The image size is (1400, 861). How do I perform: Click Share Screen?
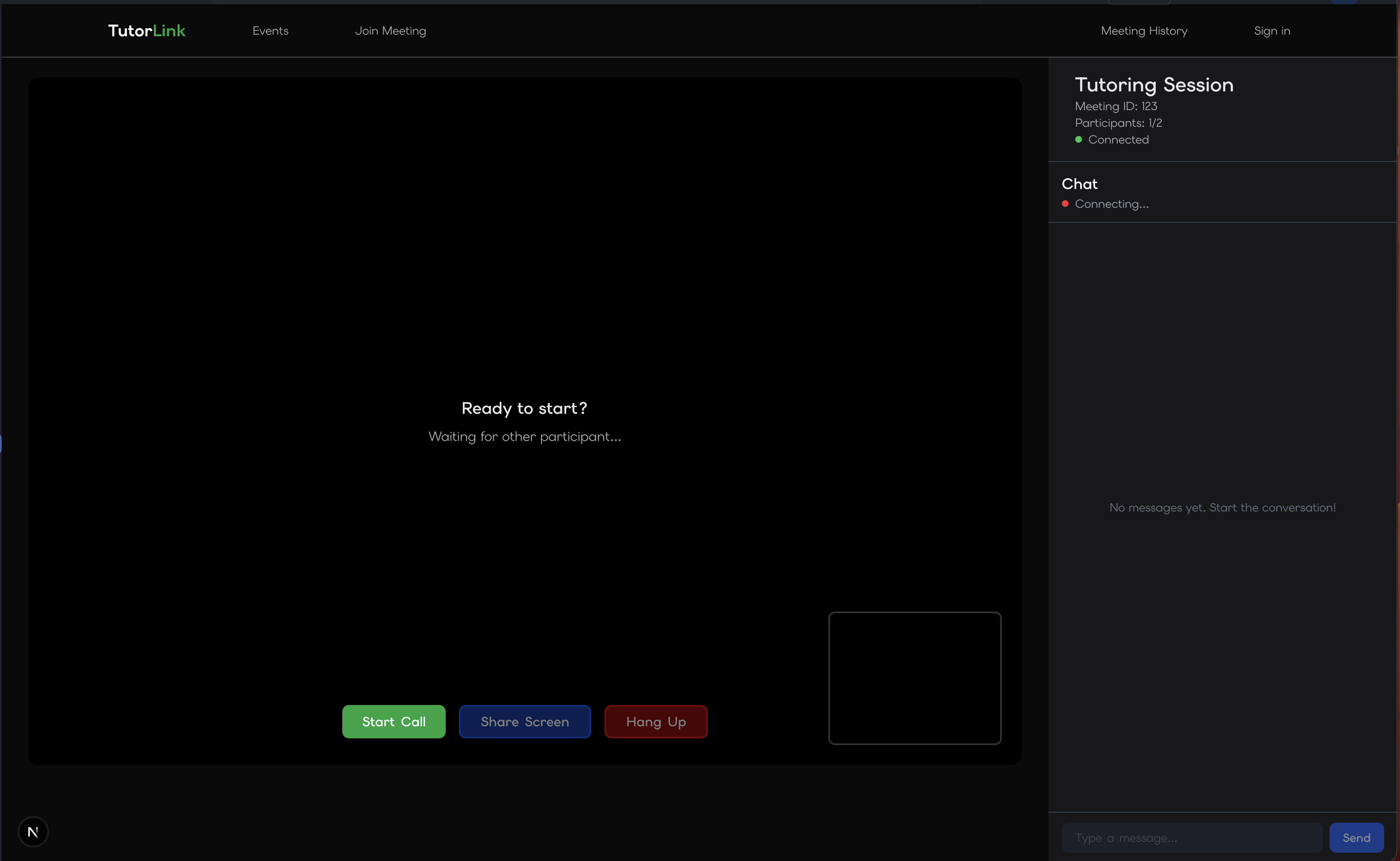coord(524,722)
